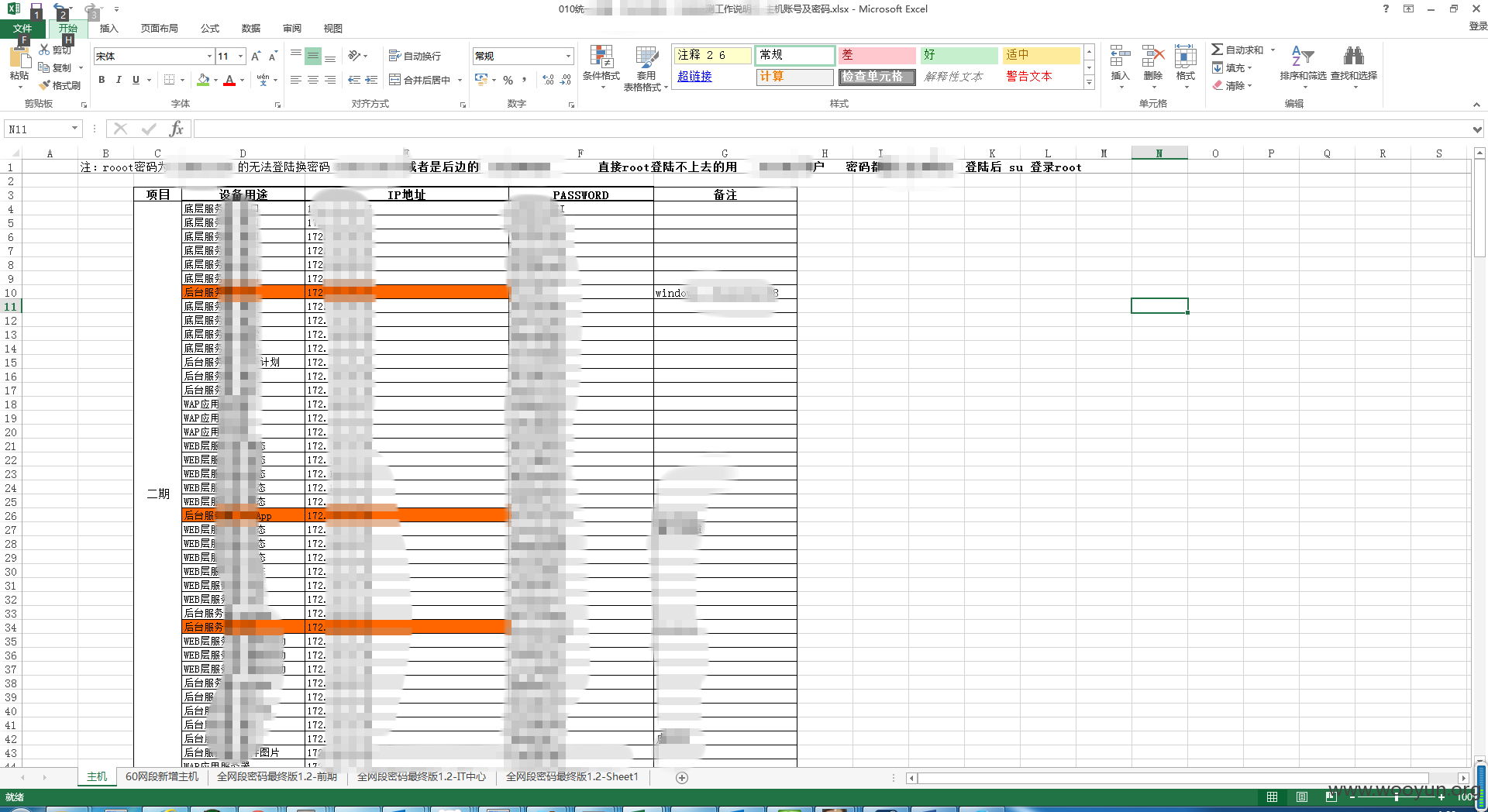The height and width of the screenshot is (812, 1488).
Task: Click the Cut scissors icon
Action: (45, 50)
